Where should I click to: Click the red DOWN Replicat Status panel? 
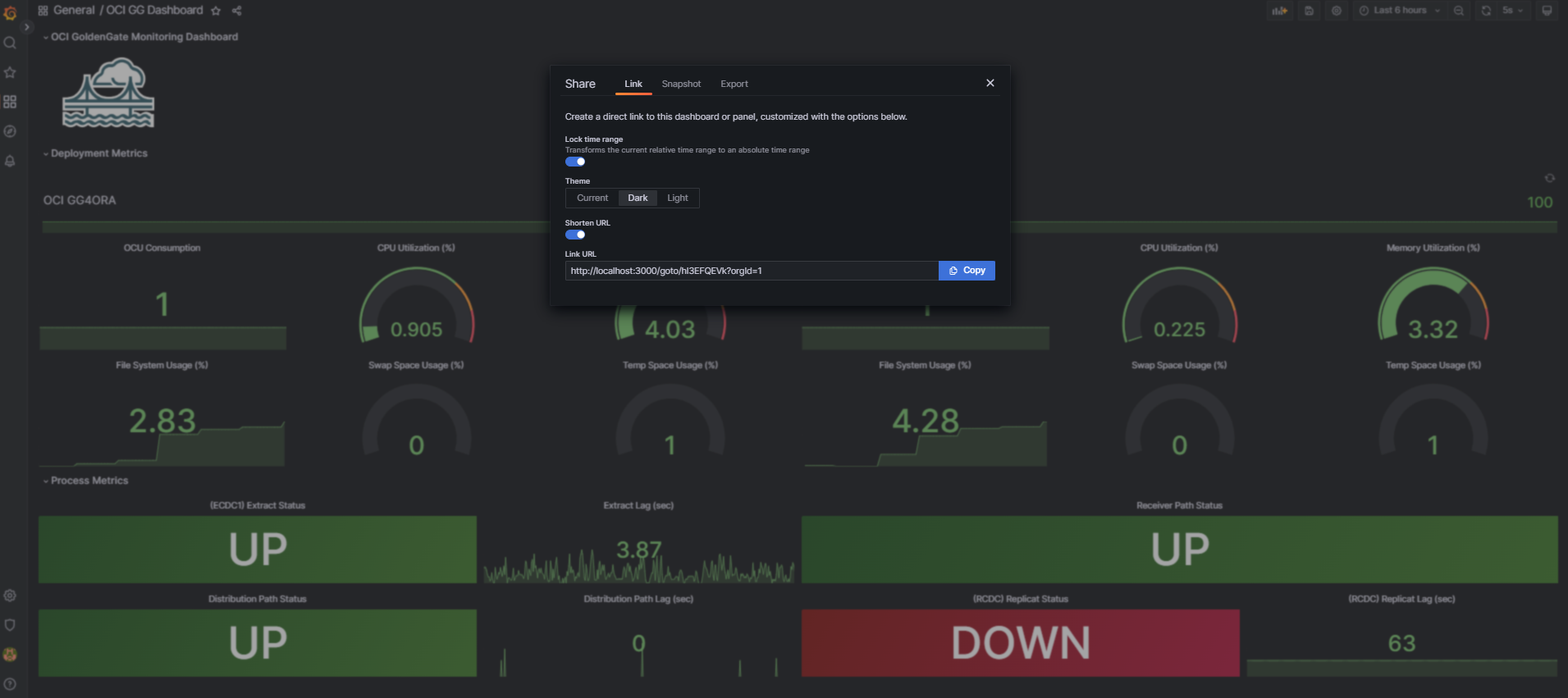tap(1021, 643)
